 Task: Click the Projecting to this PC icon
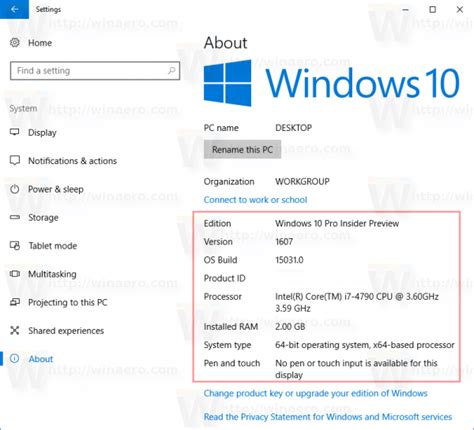pos(15,302)
